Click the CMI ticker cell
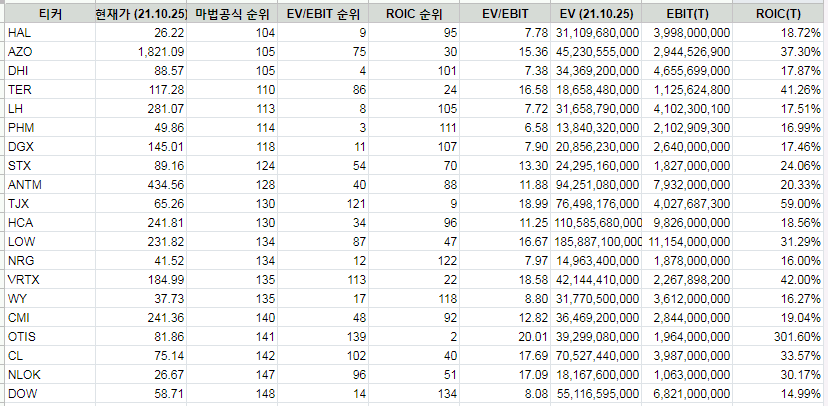Viewport: 828px width, 406px height. tap(50, 318)
